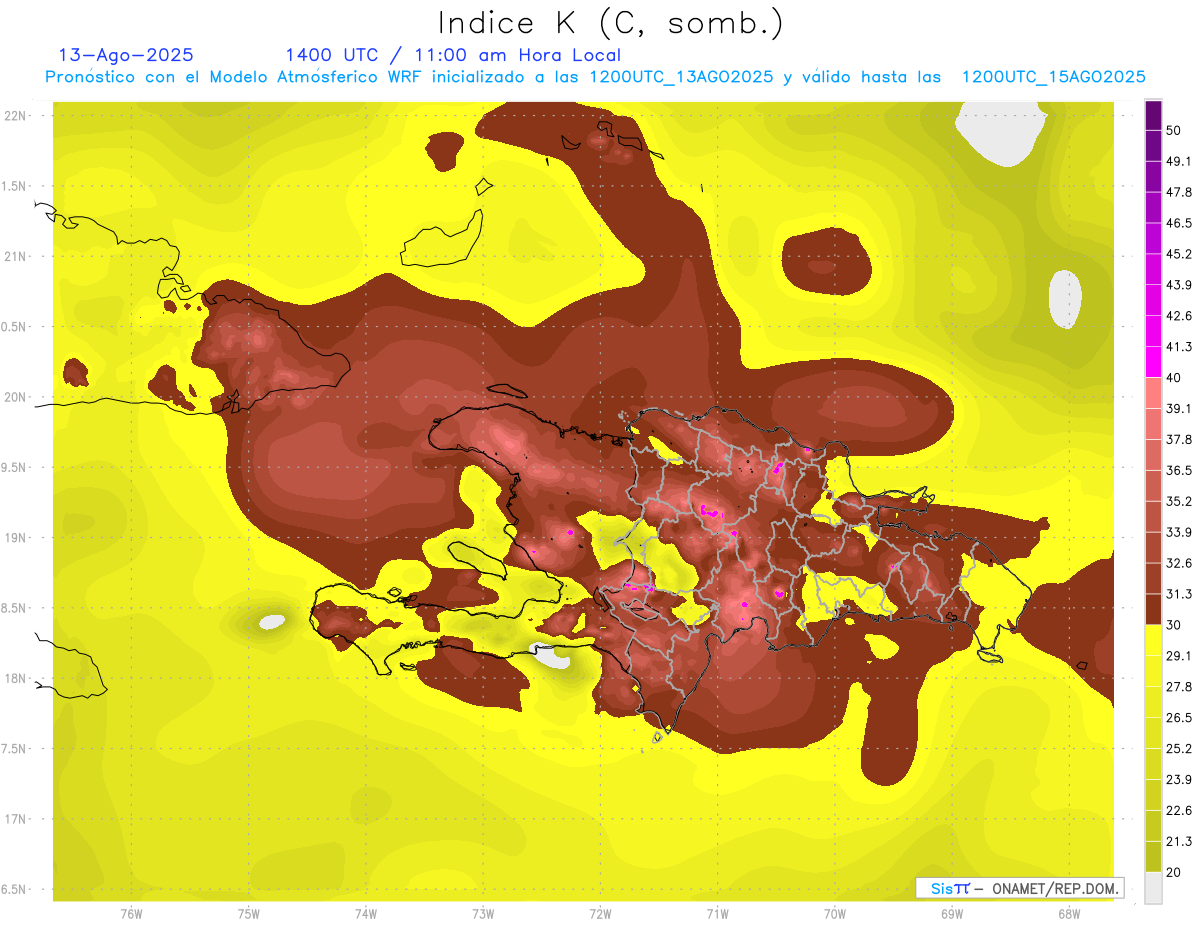Select the gray legend swatch below 20
The width and height of the screenshot is (1200, 927).
point(1153,887)
